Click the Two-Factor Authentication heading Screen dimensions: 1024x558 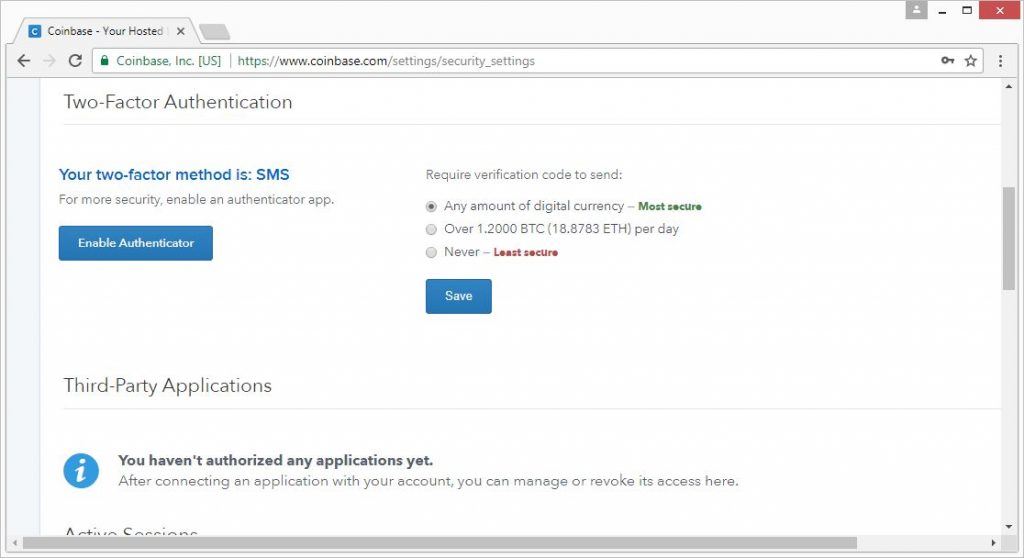coord(178,102)
